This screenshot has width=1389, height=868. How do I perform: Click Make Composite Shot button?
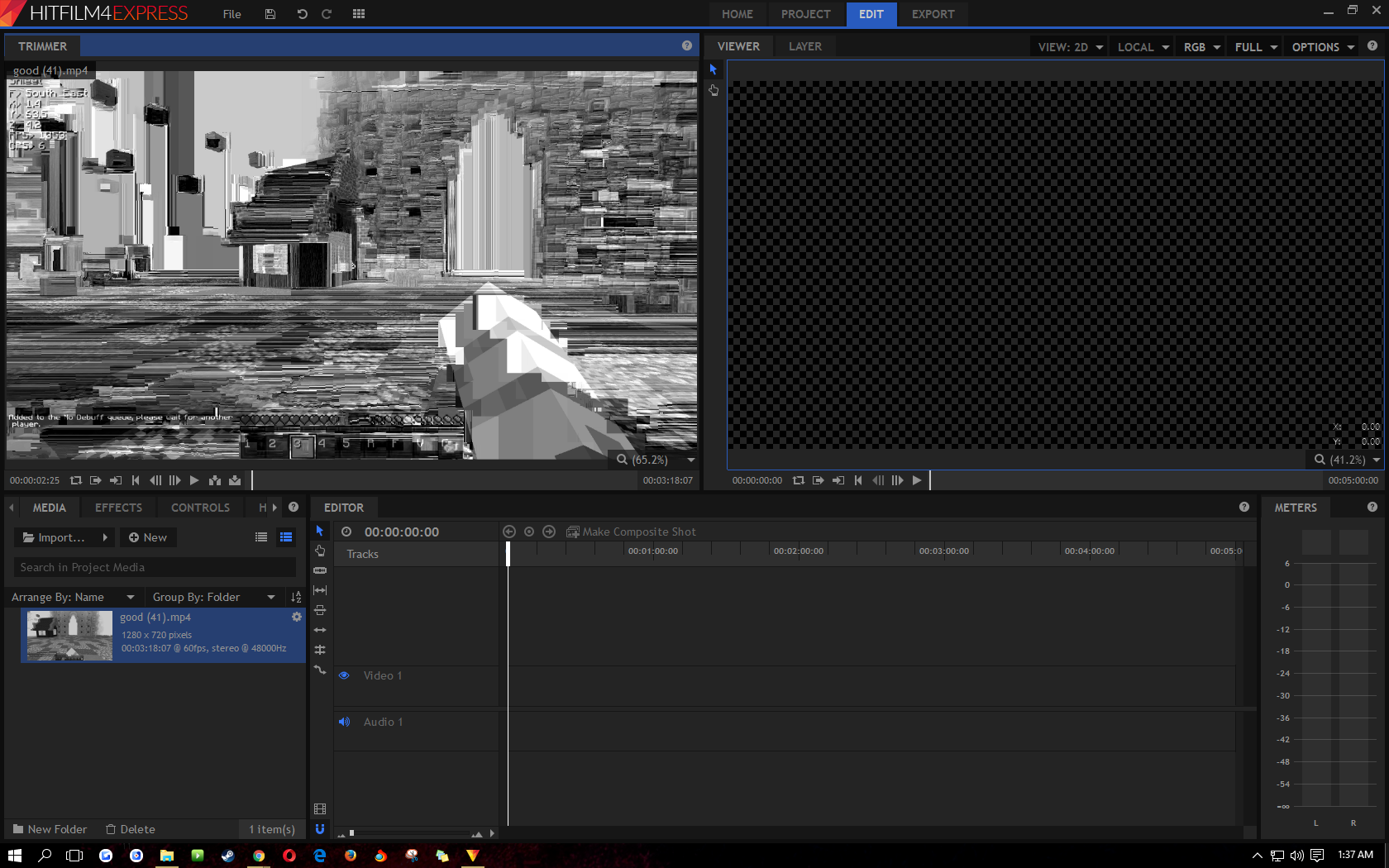631,532
